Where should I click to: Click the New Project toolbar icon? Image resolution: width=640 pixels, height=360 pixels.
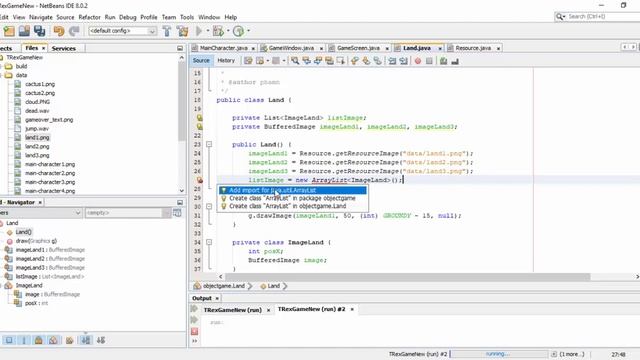[x=9, y=31]
